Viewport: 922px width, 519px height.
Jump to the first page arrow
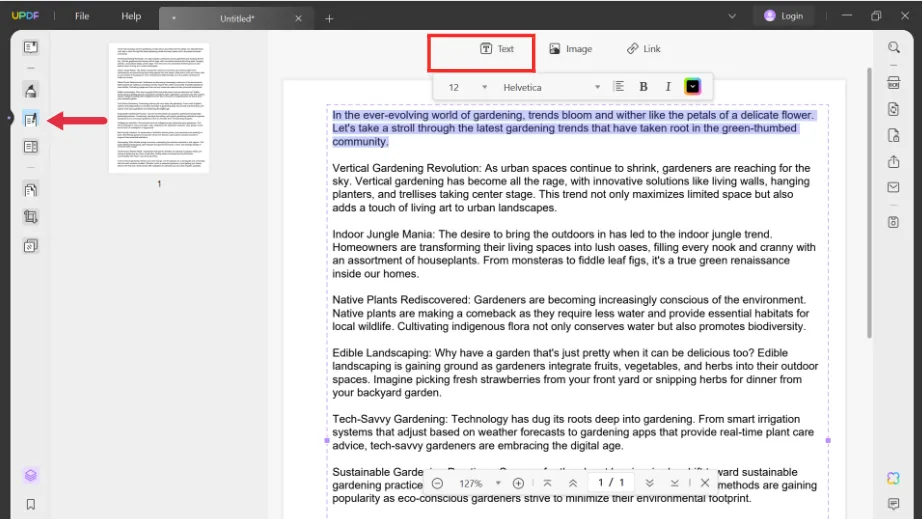(x=547, y=483)
